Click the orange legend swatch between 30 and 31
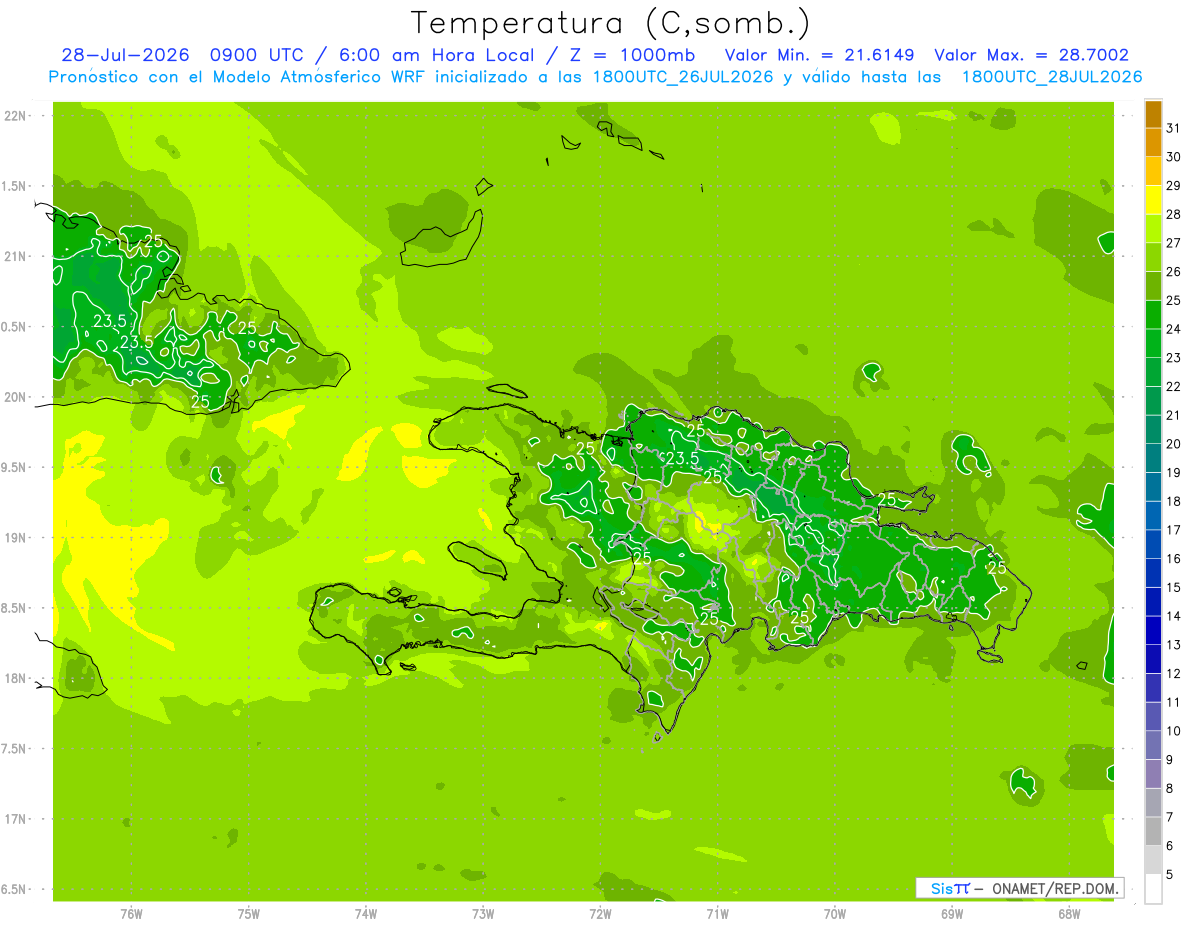Image resolution: width=1200 pixels, height=927 pixels. [1153, 142]
